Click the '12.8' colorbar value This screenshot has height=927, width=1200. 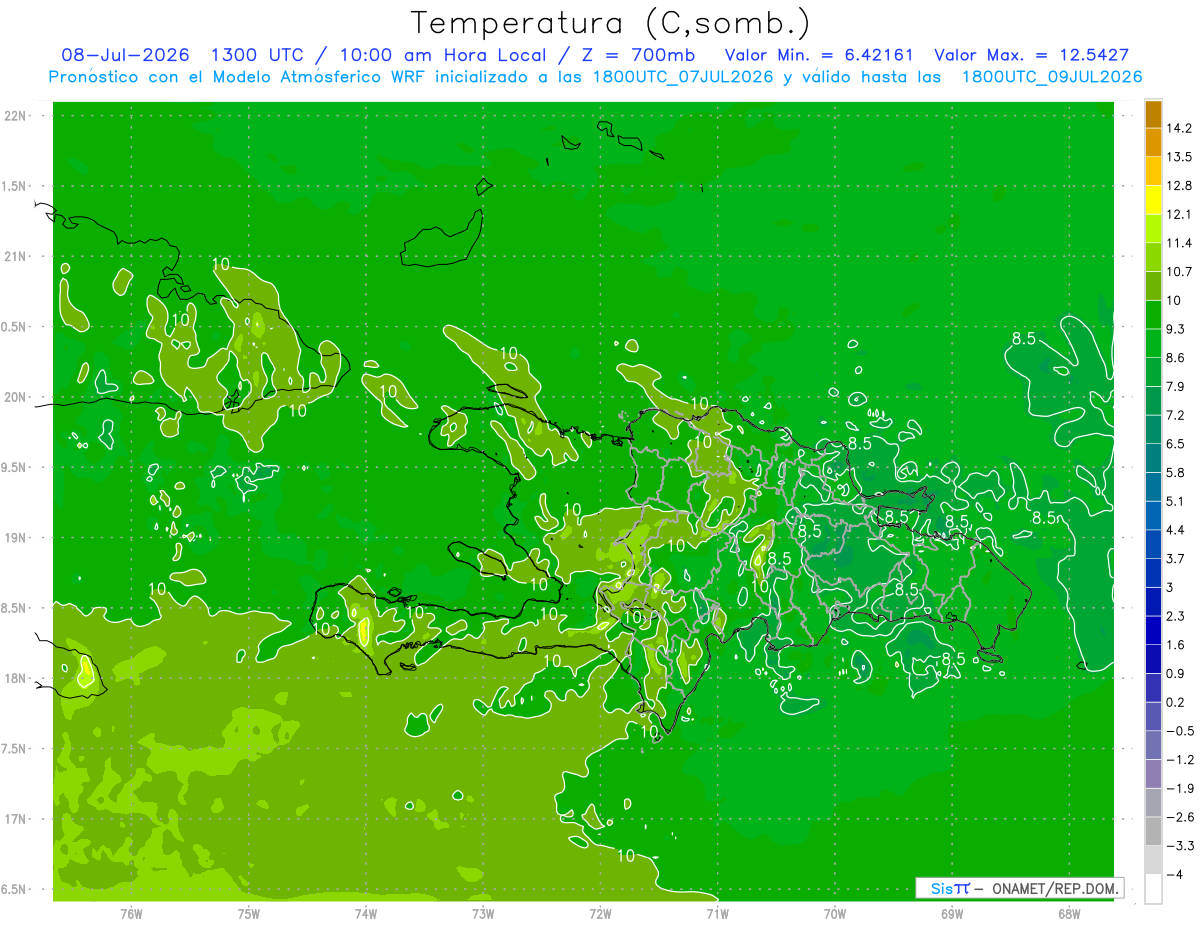click(1179, 185)
